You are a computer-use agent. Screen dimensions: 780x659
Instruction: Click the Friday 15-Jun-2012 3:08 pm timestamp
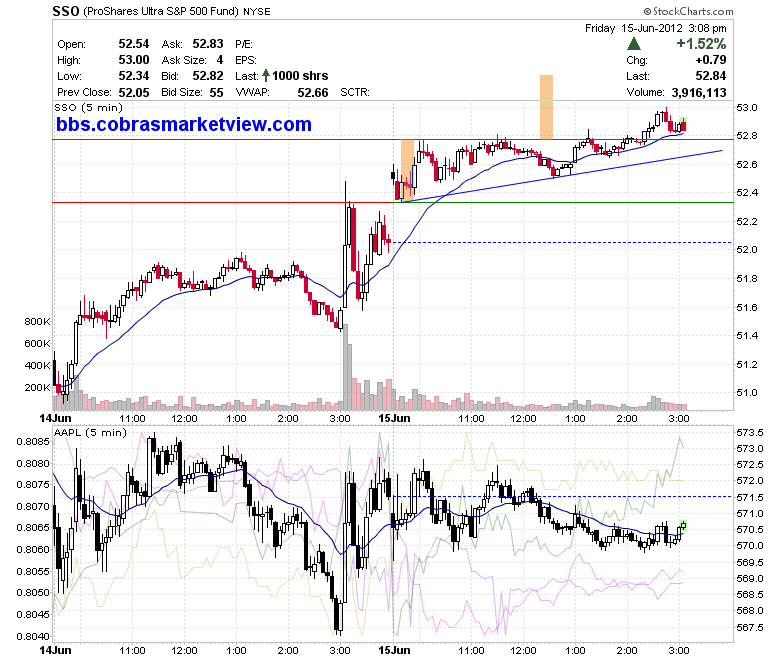tap(656, 28)
